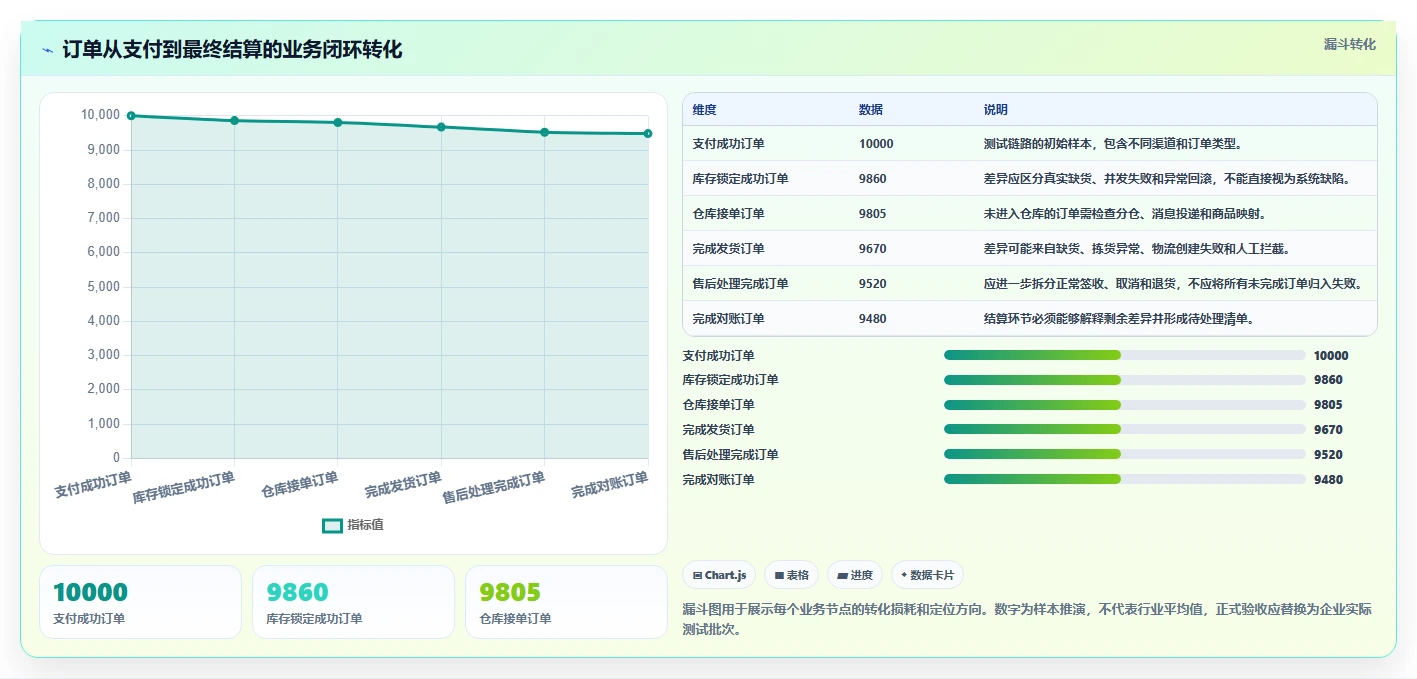Click the chart data point for 支付成功订单
This screenshot has width=1417, height=679.
pos(131,116)
